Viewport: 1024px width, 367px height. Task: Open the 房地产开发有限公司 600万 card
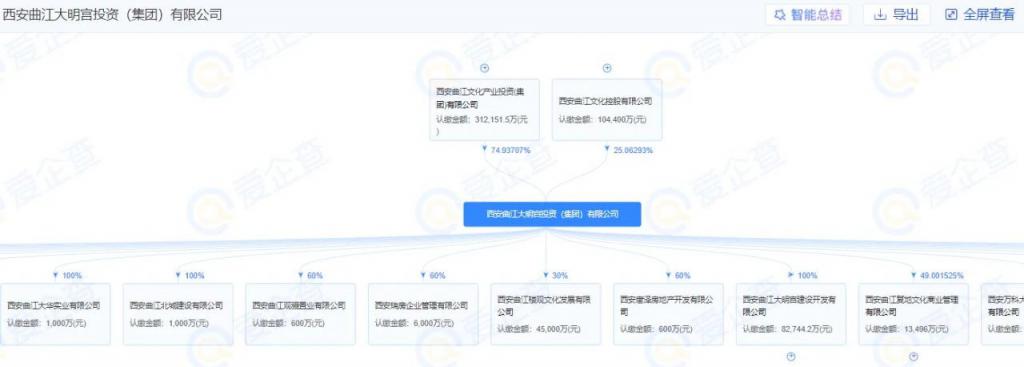pos(668,314)
